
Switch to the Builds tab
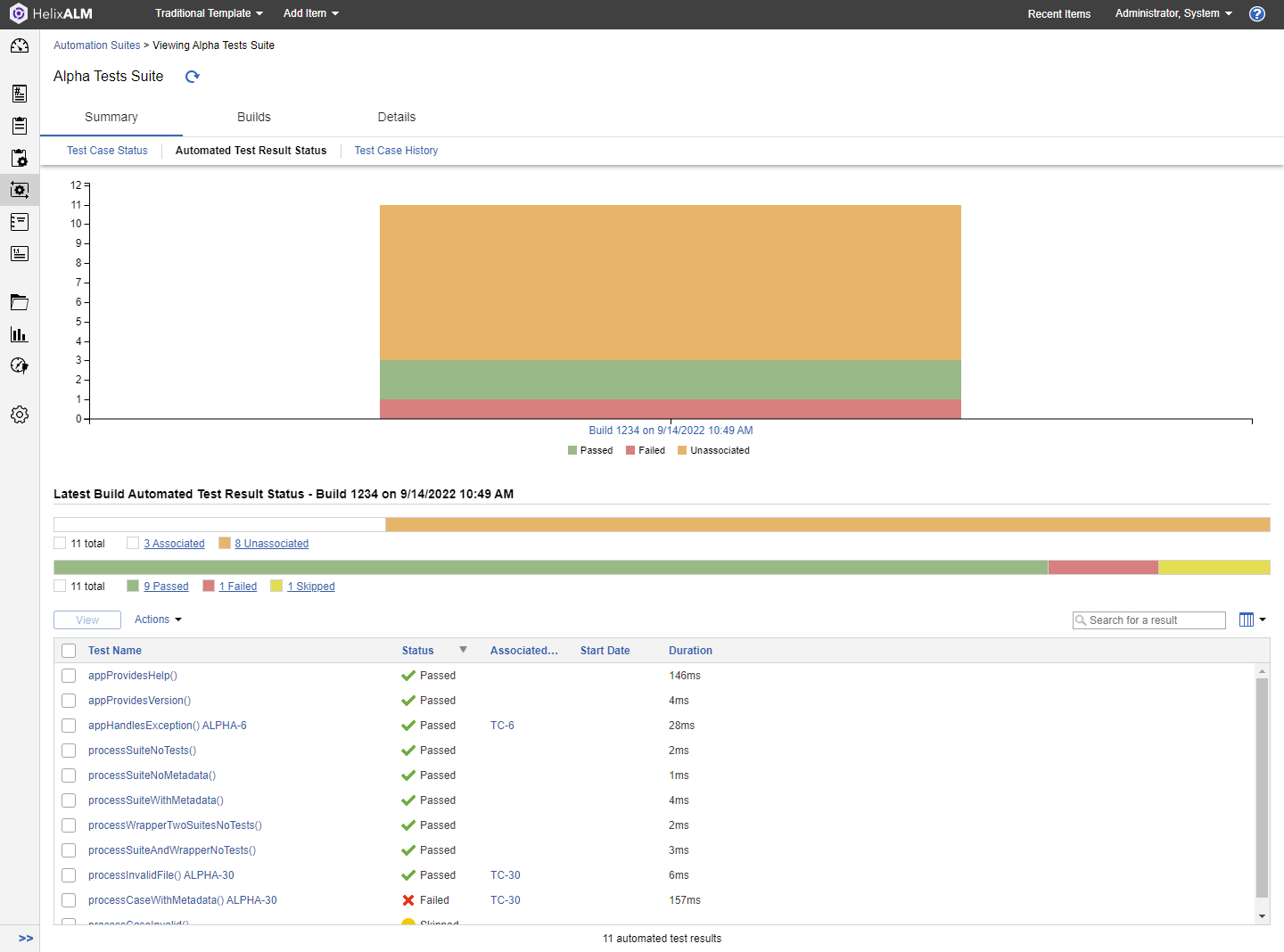tap(254, 117)
